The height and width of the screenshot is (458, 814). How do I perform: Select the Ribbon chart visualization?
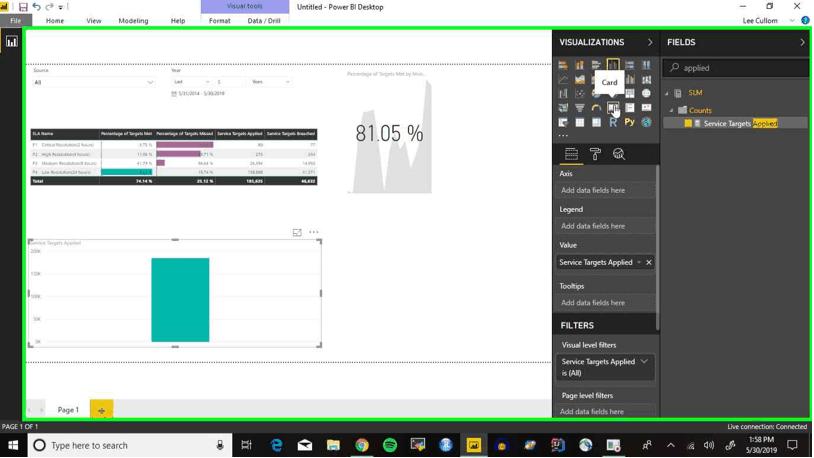click(x=646, y=79)
